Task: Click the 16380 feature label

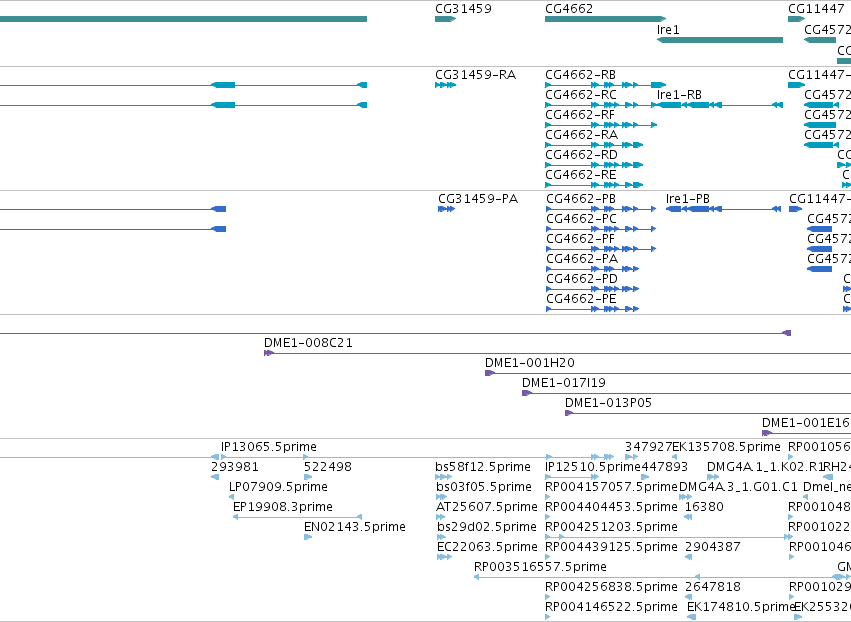Action: tap(704, 507)
